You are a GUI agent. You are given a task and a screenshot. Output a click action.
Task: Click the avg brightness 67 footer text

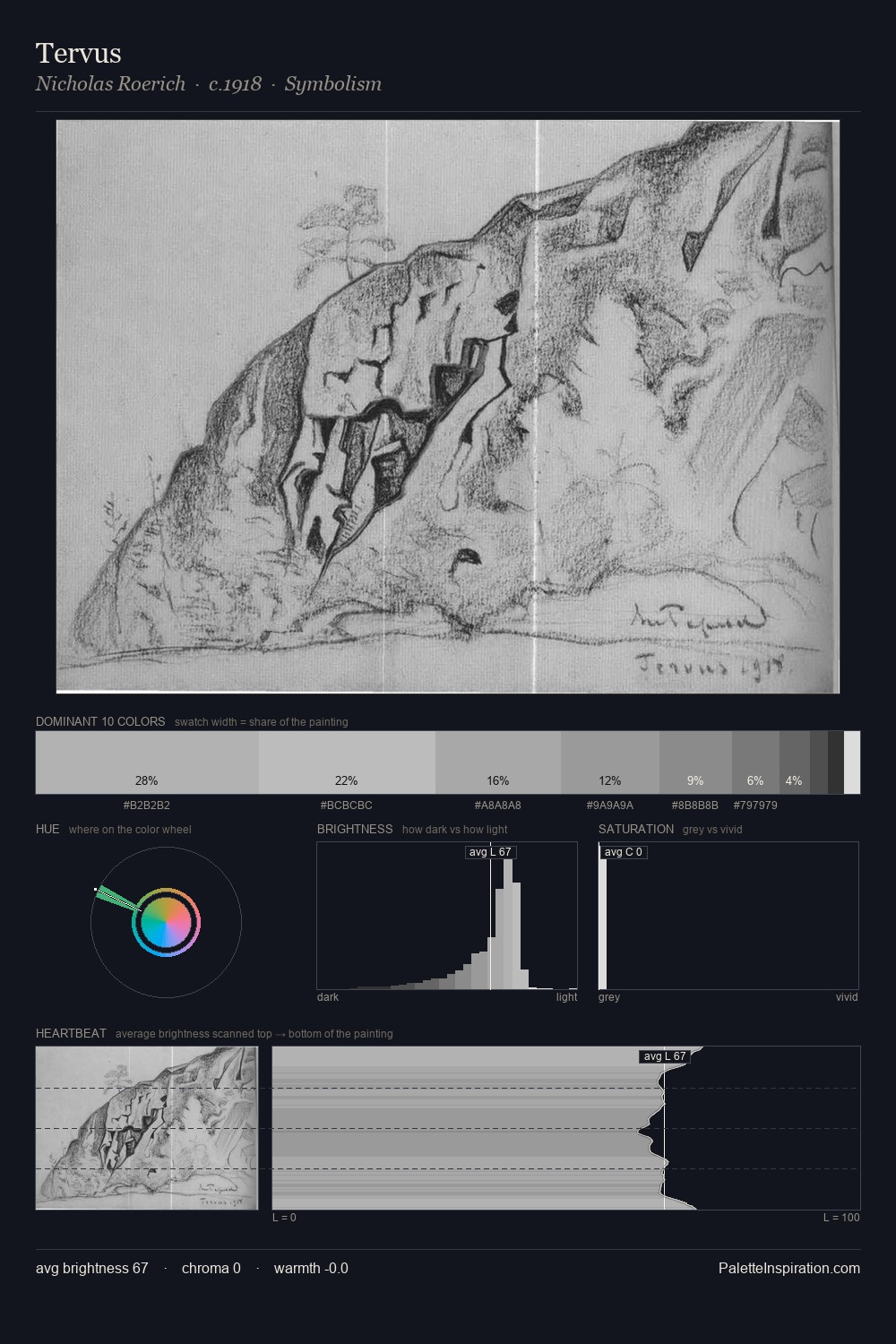tap(92, 1269)
